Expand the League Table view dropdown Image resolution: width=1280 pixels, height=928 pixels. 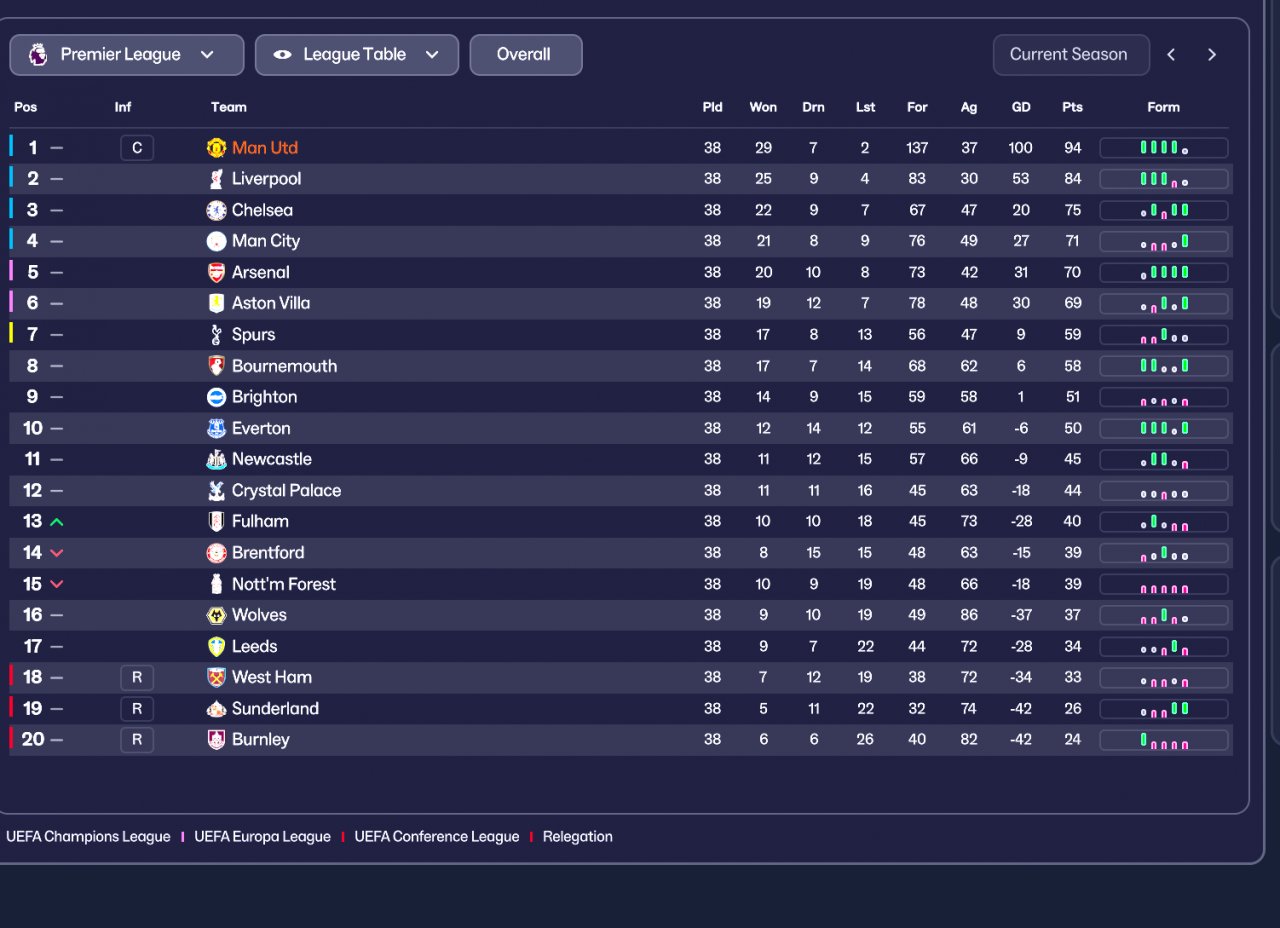(x=357, y=55)
